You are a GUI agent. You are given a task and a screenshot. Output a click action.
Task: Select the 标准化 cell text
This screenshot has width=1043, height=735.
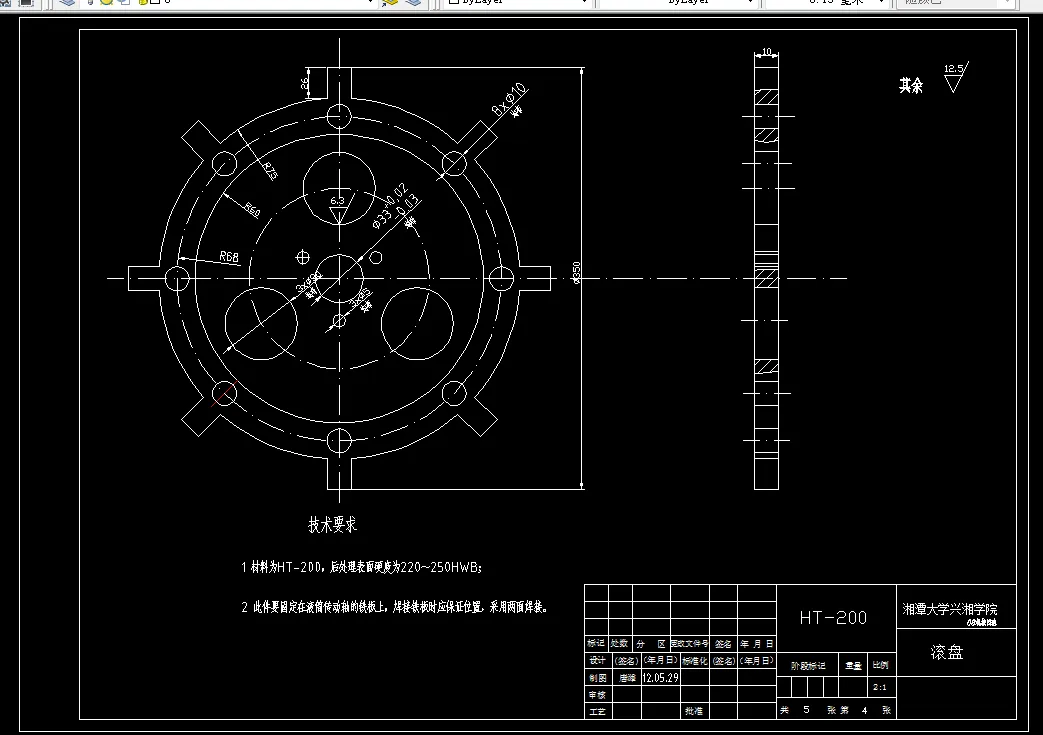[694, 661]
